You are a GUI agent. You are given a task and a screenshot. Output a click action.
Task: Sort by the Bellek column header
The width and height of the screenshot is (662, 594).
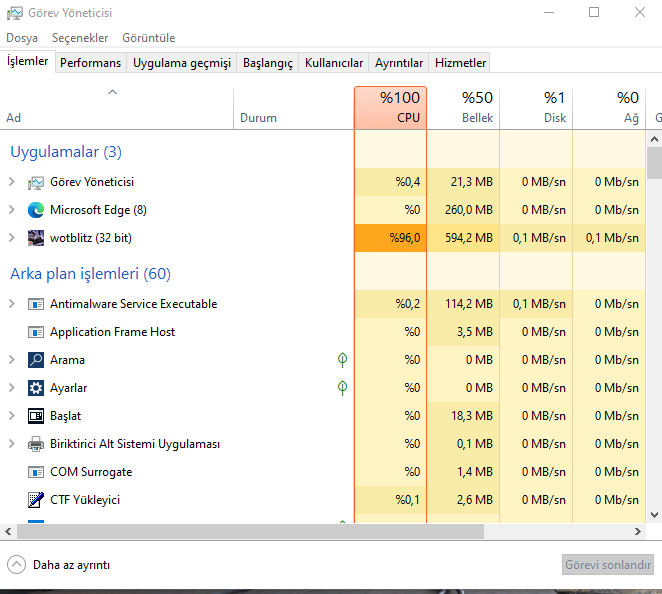click(463, 108)
